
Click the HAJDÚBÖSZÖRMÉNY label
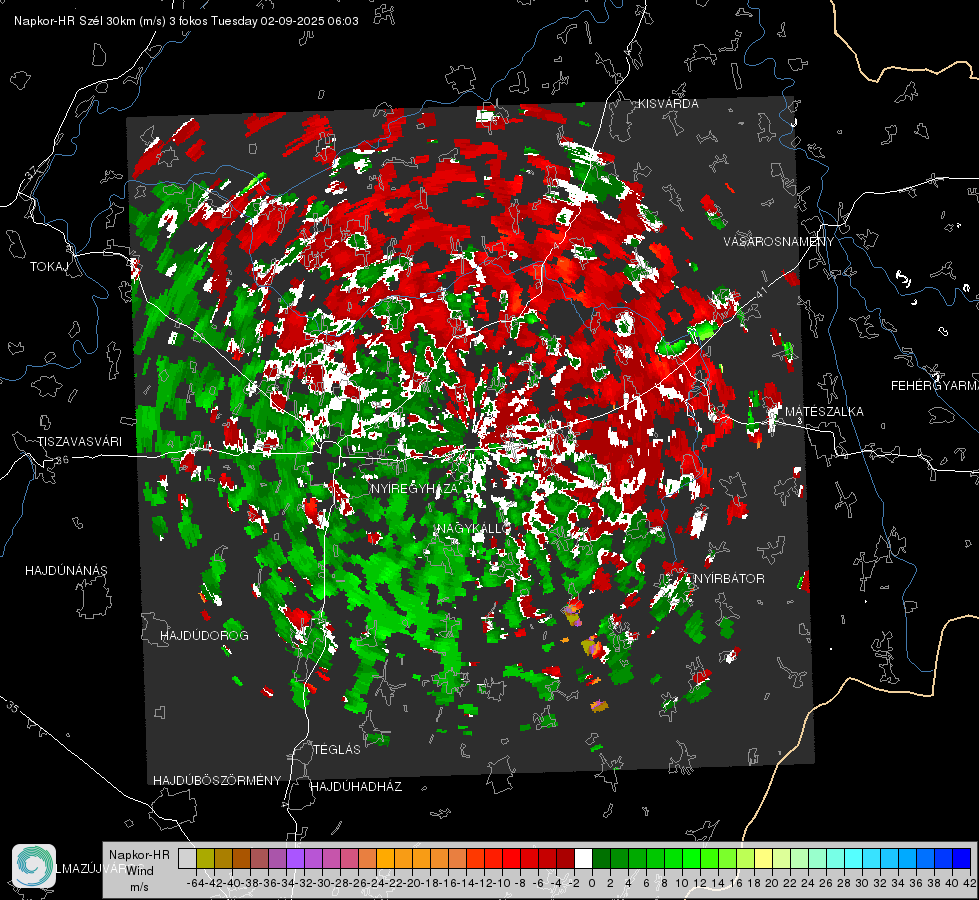coord(217,781)
